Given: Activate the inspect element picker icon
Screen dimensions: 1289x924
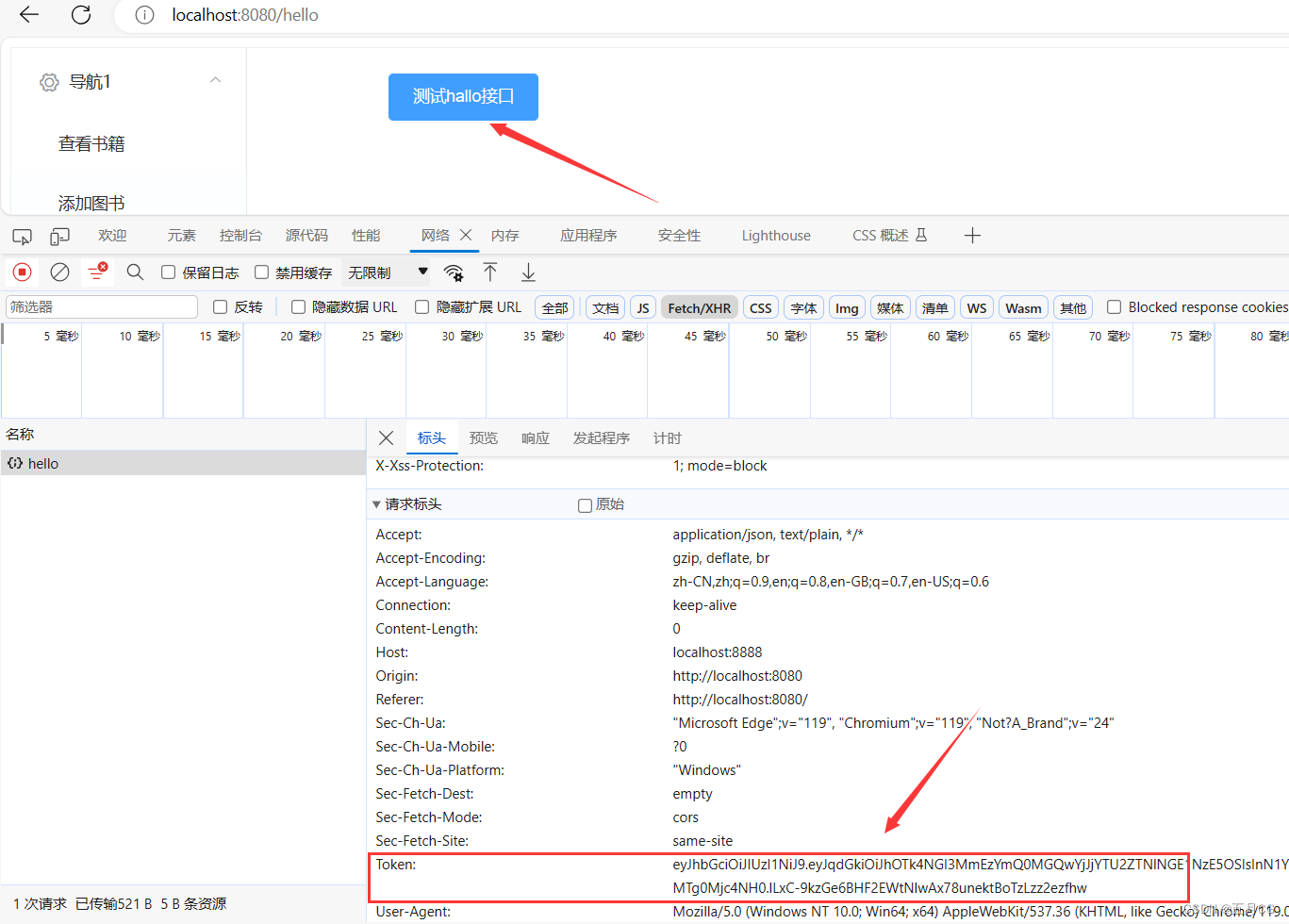Looking at the screenshot, I should click(x=22, y=236).
